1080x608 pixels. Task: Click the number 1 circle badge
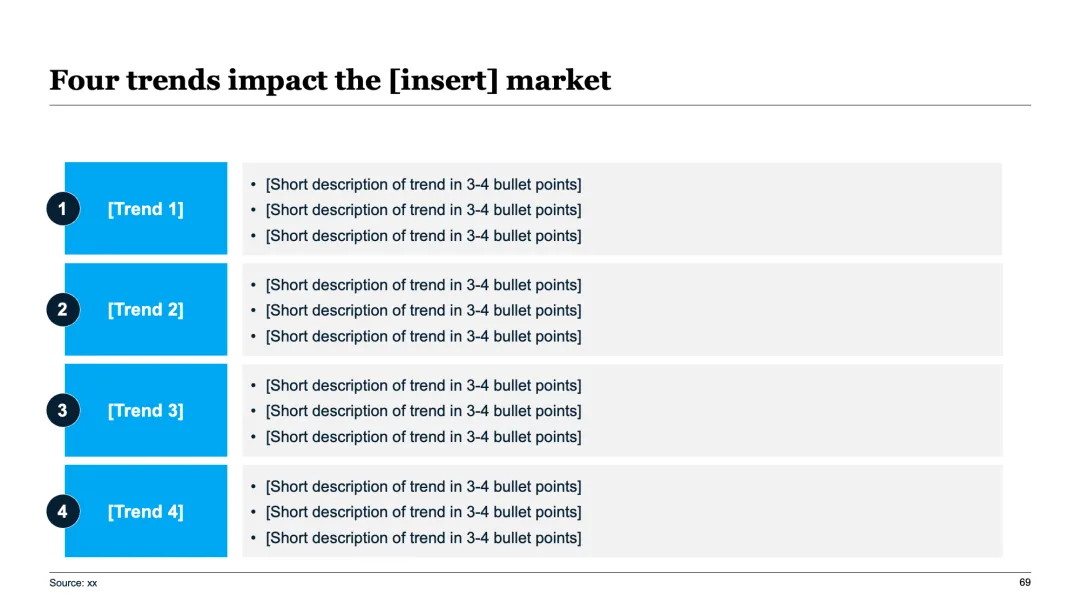pos(63,209)
